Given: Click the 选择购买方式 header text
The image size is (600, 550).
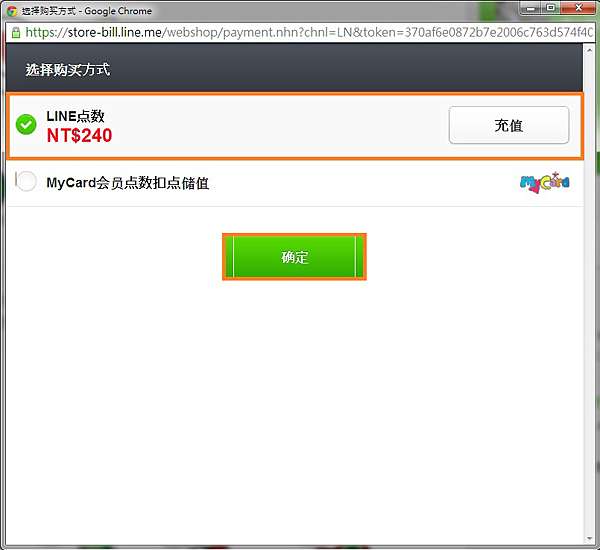Looking at the screenshot, I should [68, 70].
